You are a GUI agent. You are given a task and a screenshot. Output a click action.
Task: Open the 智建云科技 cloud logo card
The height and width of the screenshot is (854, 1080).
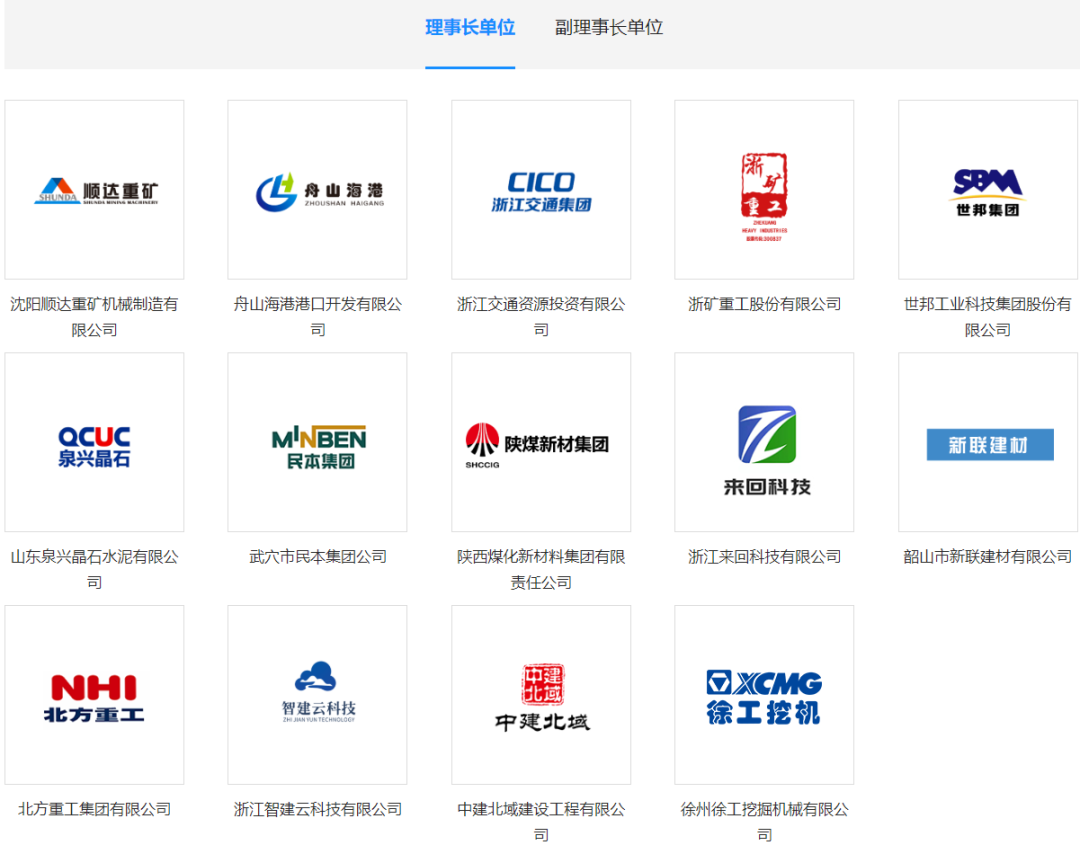318,695
